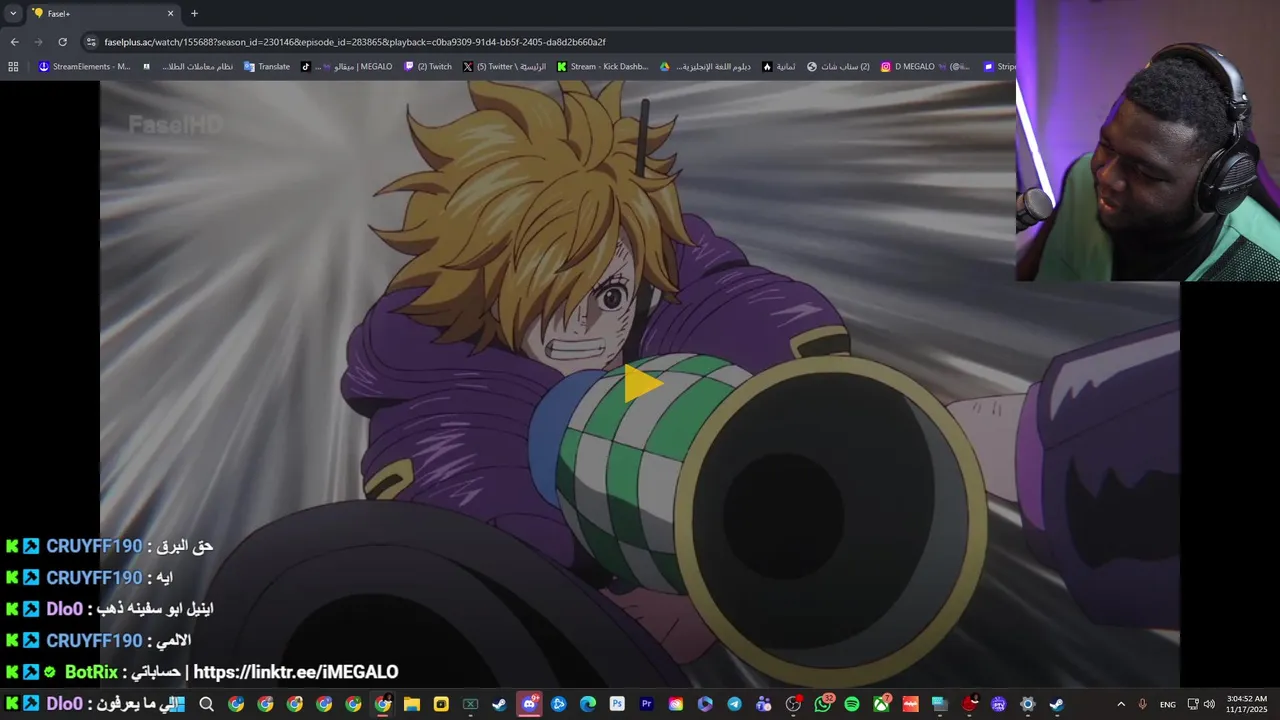The width and height of the screenshot is (1280, 720).
Task: Open Steam from the taskbar left group
Action: (x=499, y=704)
